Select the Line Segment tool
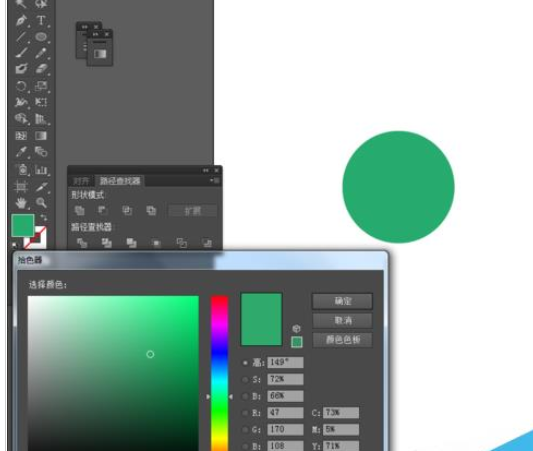Viewport: 533px width, 451px height. 21,37
